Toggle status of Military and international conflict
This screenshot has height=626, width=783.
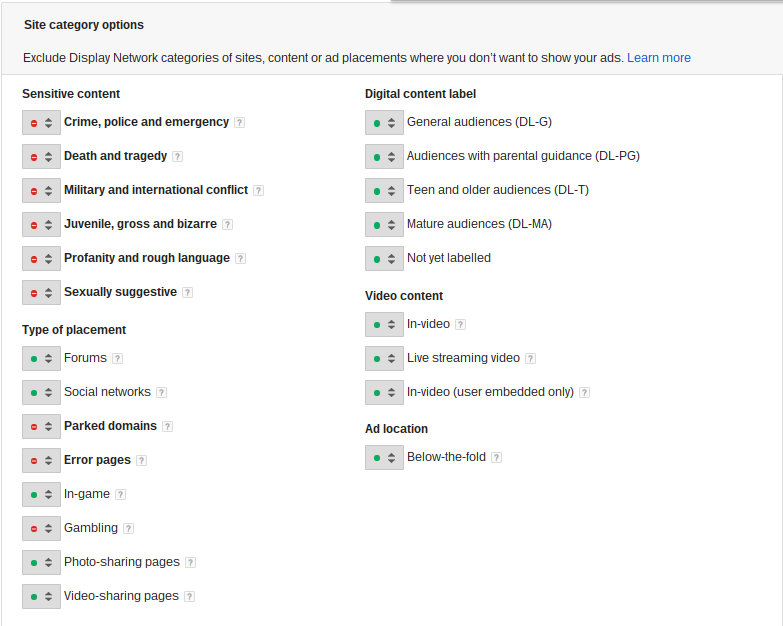coord(41,191)
